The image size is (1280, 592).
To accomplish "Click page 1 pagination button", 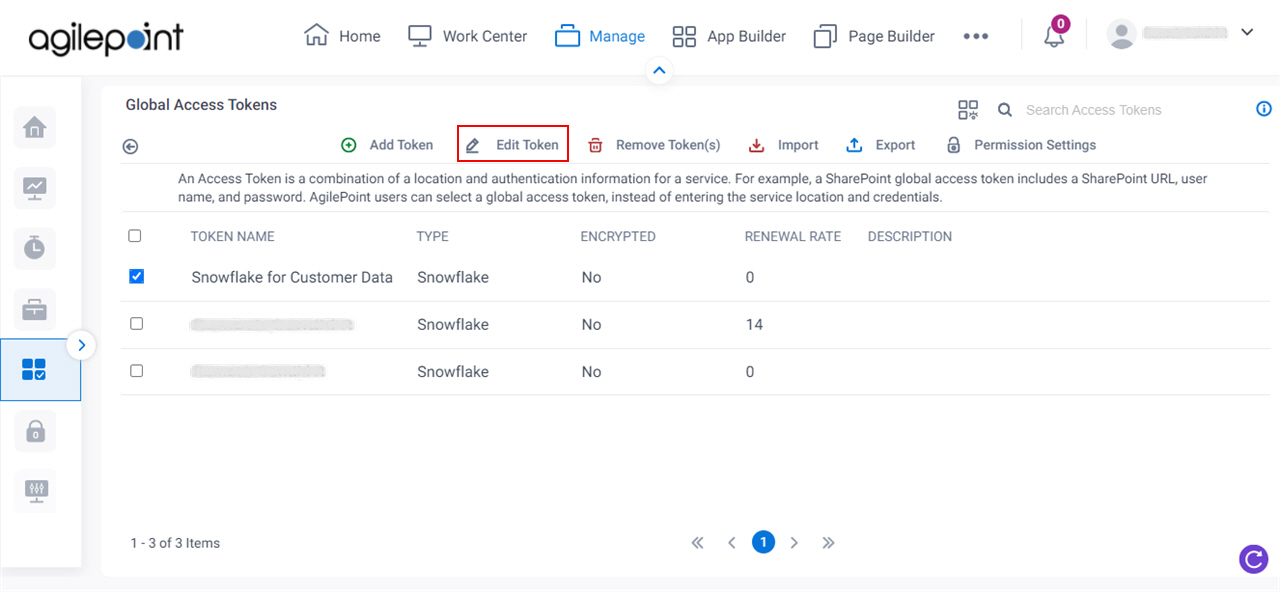I will point(763,542).
